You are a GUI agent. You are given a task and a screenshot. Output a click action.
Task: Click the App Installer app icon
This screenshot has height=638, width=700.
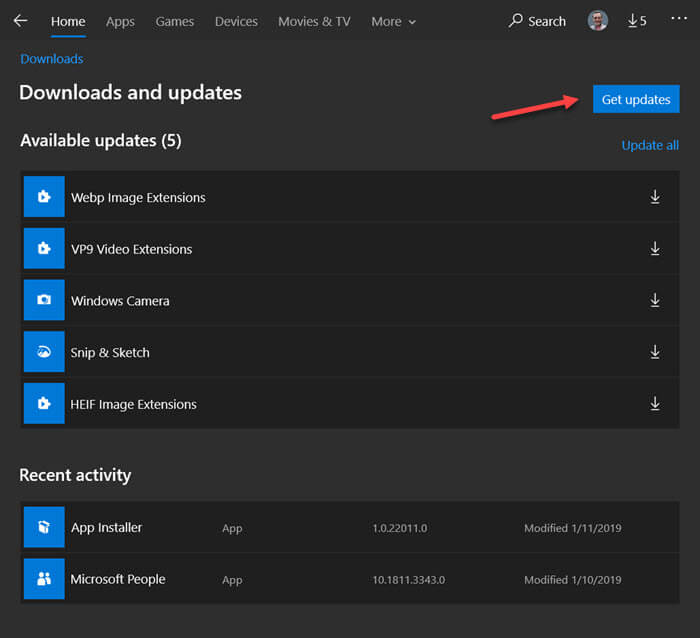pos(44,527)
